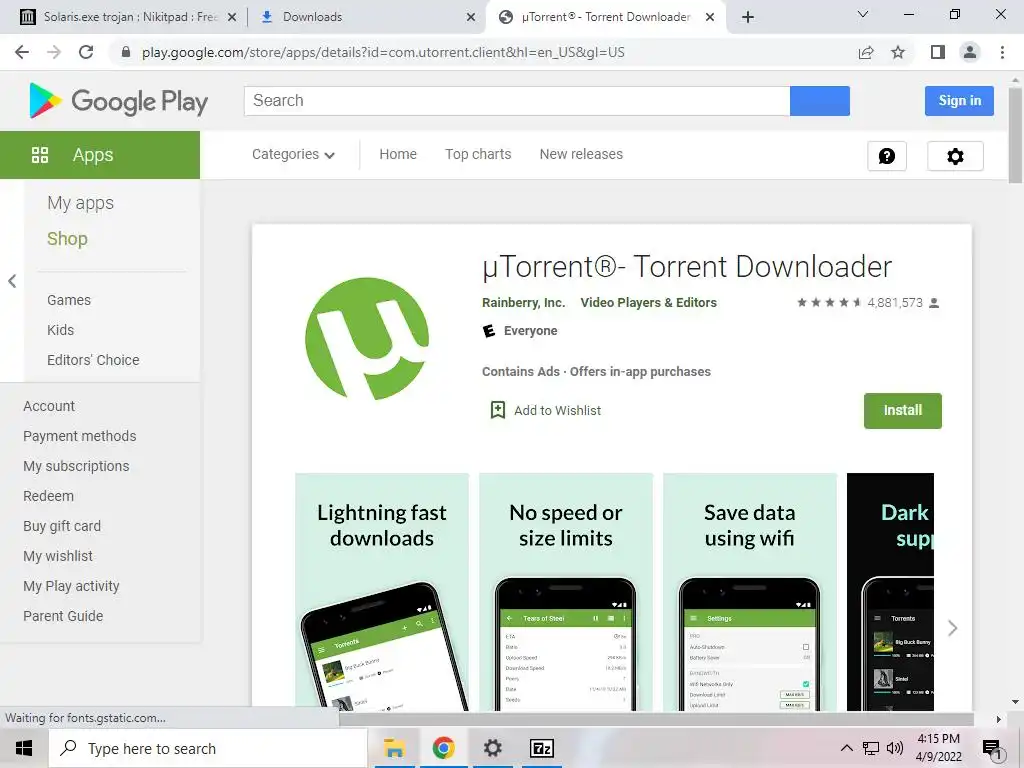Collapse the left sidebar arrow

(12, 281)
